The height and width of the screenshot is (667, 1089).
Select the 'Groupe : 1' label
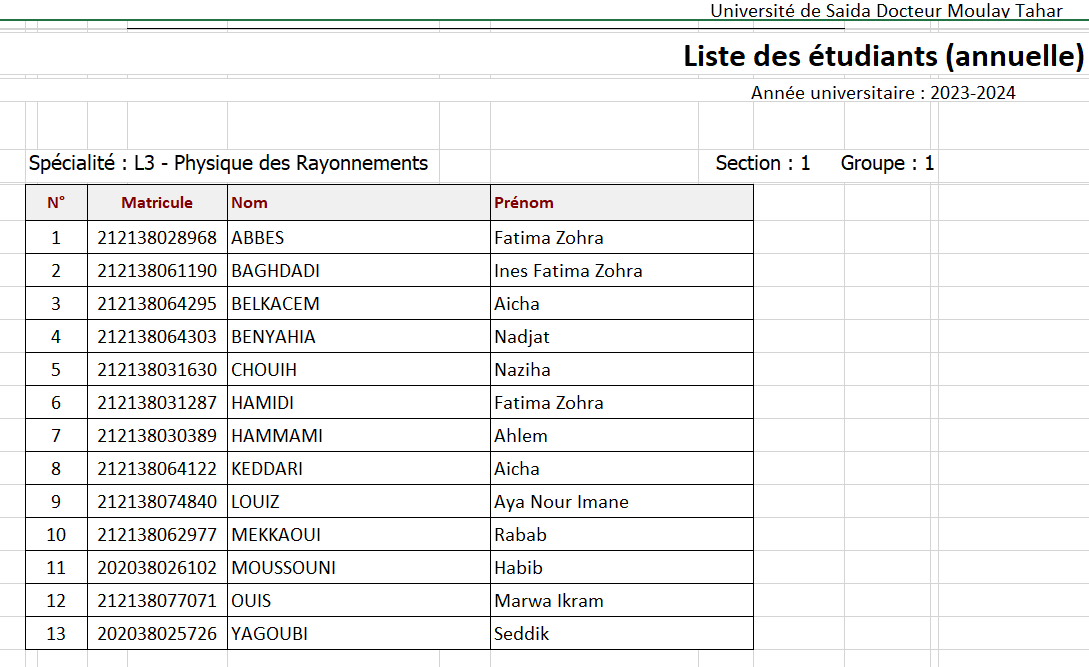point(887,163)
